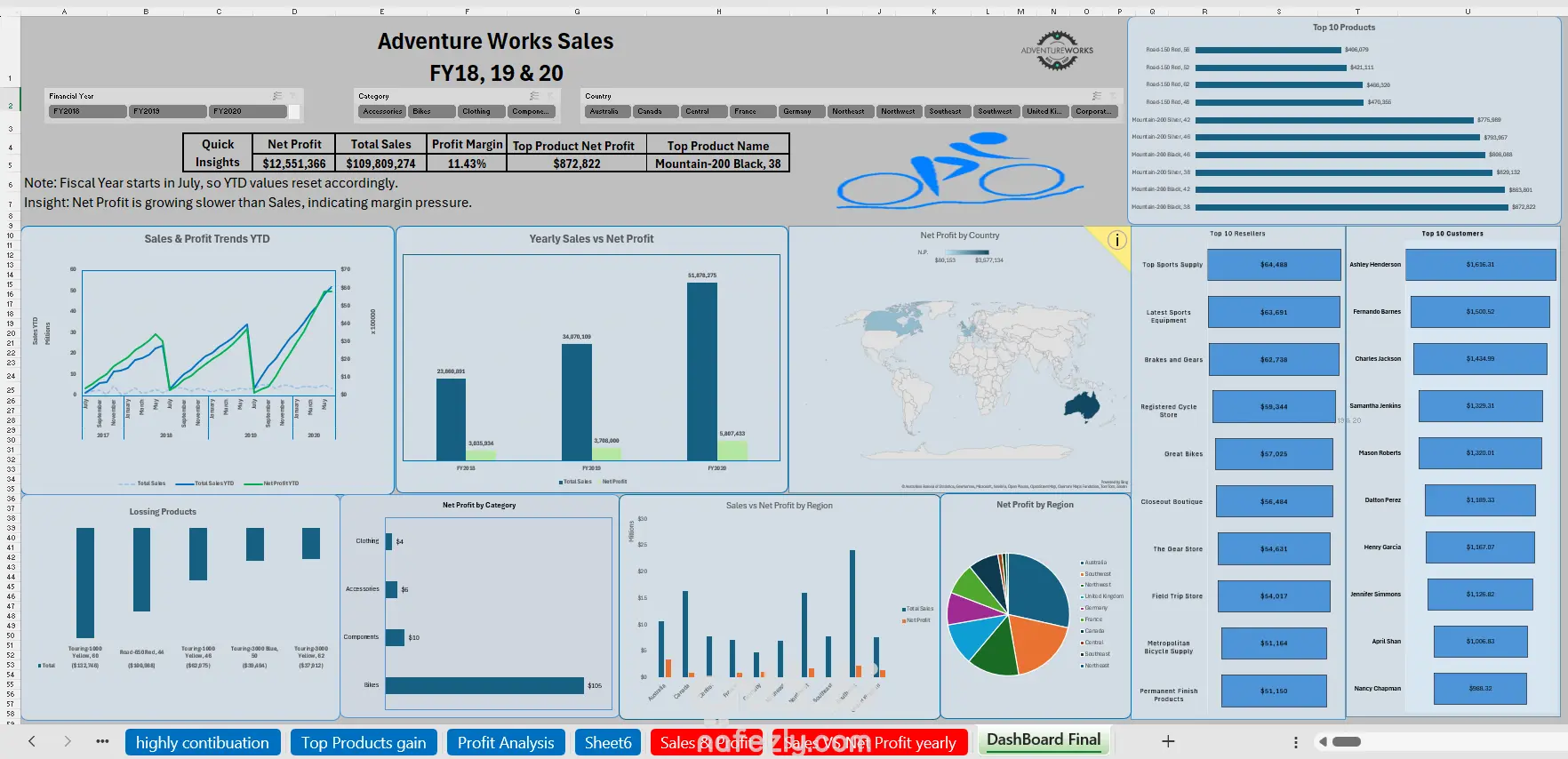
Task: Click the yellow info icon on map
Action: tap(1117, 240)
